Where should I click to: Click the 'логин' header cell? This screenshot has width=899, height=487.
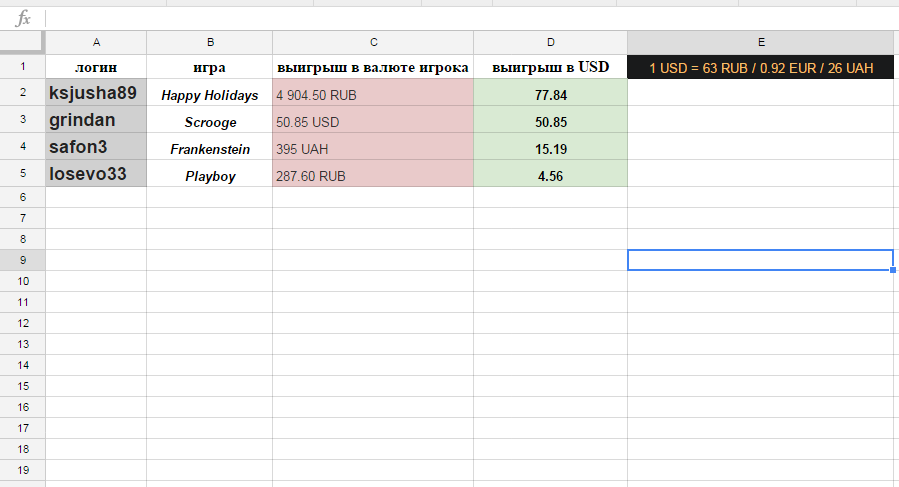coord(96,68)
